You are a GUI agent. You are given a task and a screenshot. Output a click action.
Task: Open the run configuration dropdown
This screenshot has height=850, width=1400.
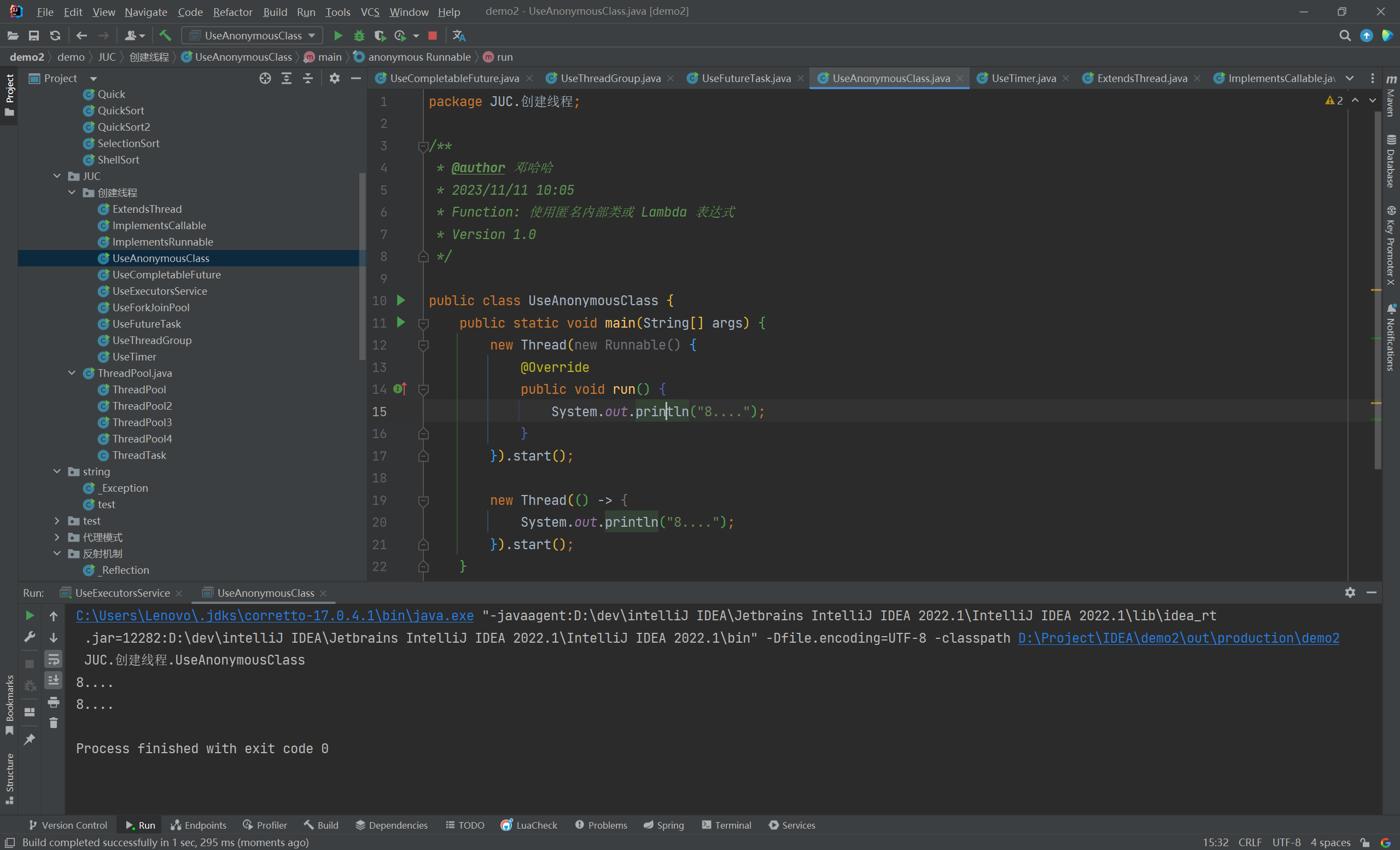click(x=252, y=36)
